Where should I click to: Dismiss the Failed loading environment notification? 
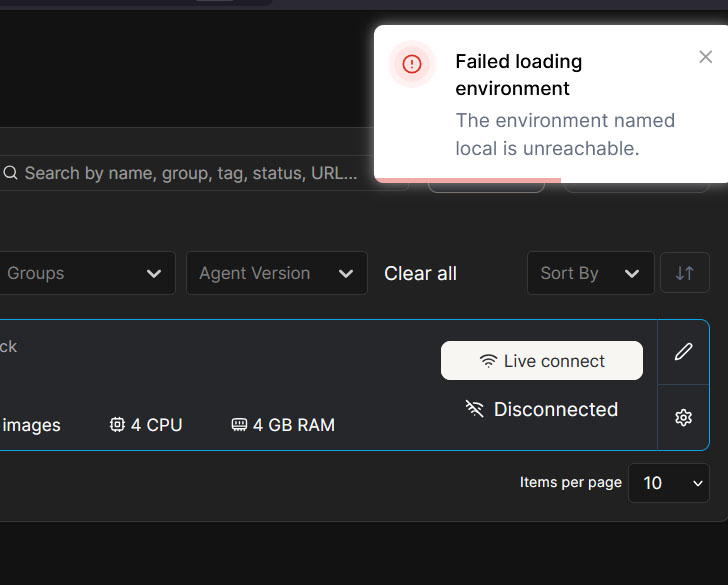[705, 57]
